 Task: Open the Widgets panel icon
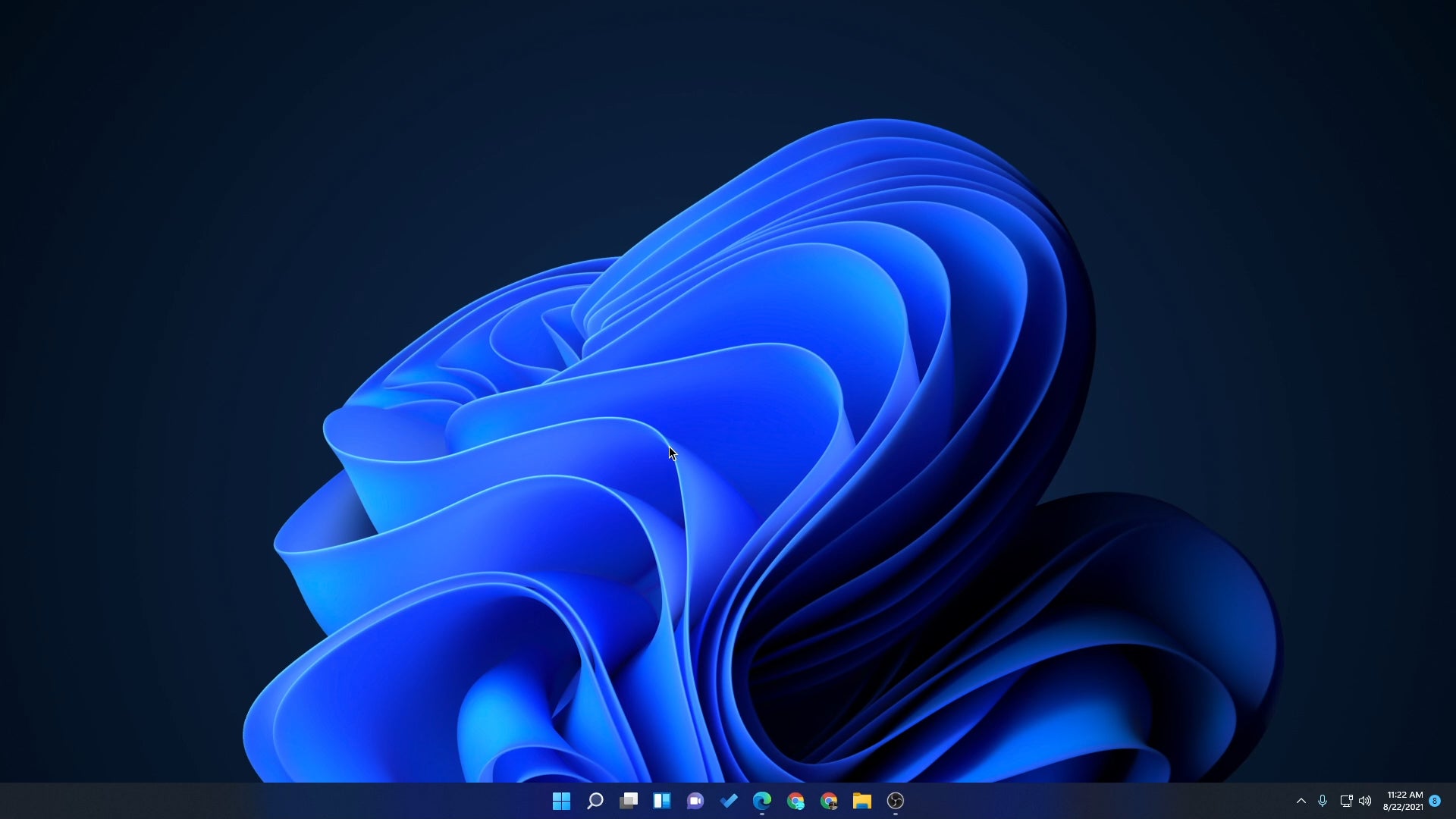(662, 801)
